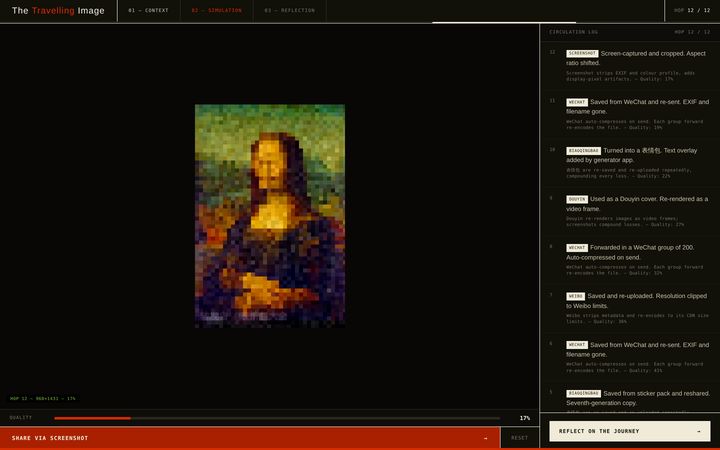Screen dimensions: 720x450
Task: Switch to the 02 — Simulation tab
Action: tap(216, 10)
